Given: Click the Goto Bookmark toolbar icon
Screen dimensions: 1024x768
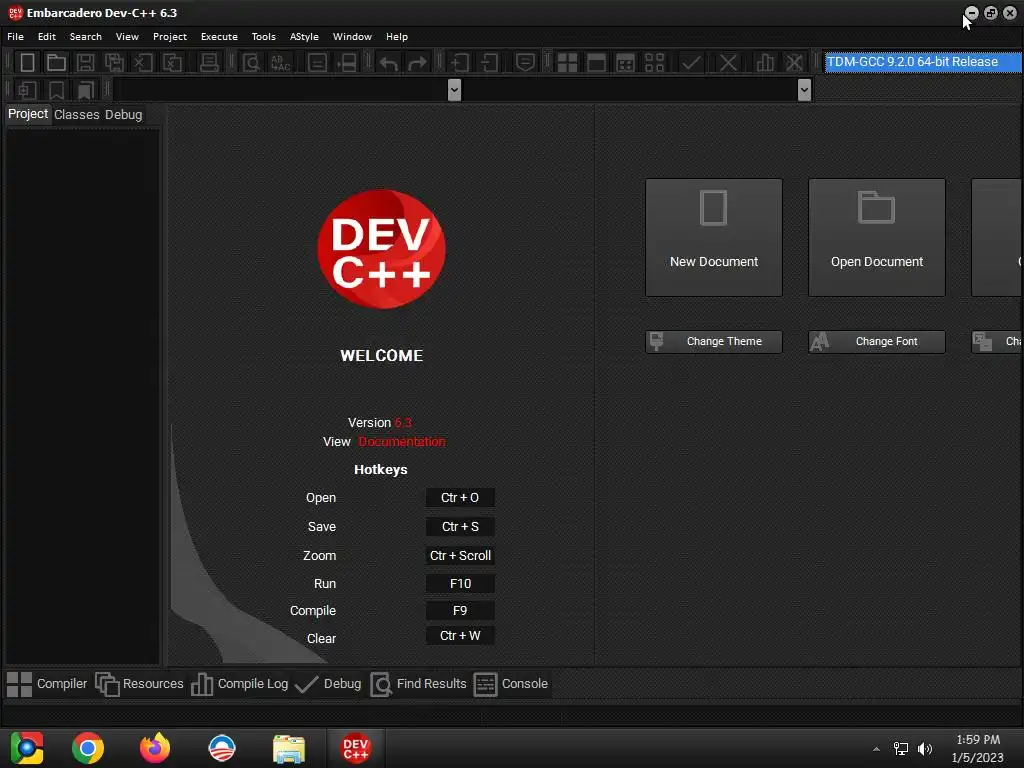Looking at the screenshot, I should (86, 90).
